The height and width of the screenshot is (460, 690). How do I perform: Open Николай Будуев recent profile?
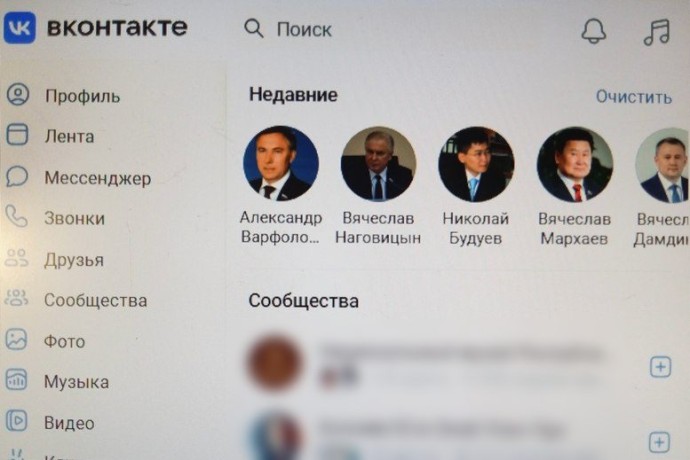pyautogui.click(x=476, y=186)
